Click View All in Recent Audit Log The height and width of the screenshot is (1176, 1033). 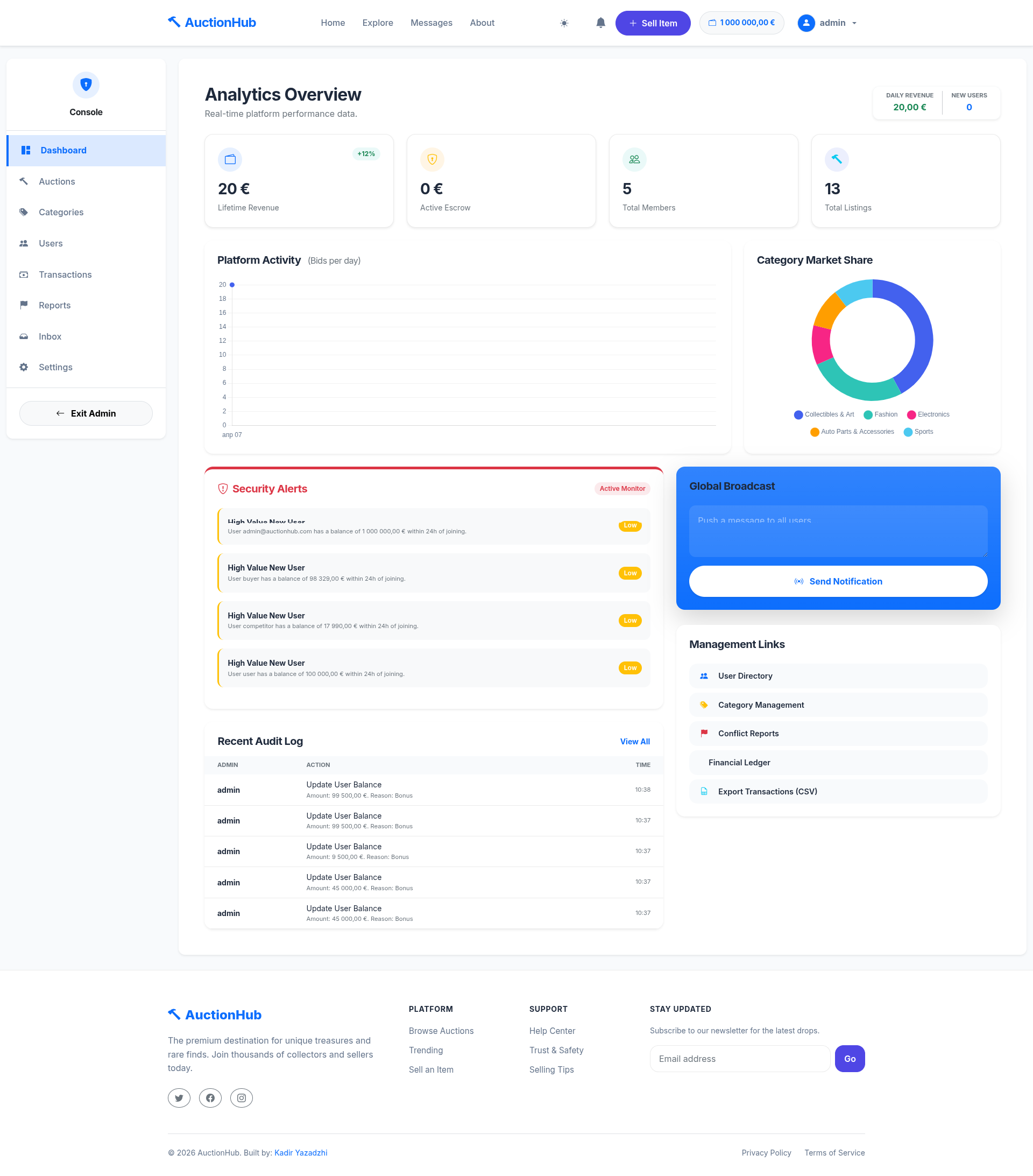pyautogui.click(x=635, y=742)
